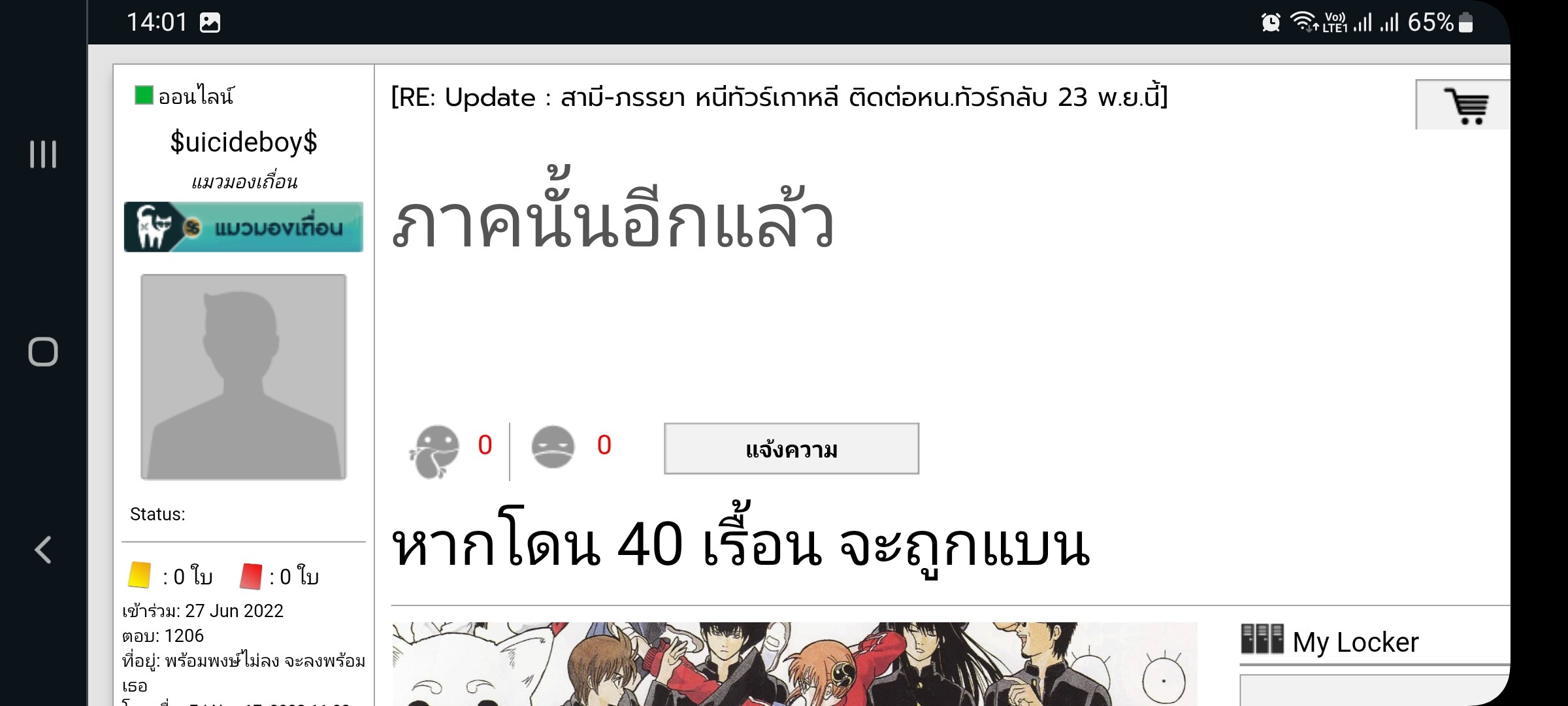1568x706 pixels.
Task: Click the red card icon
Action: point(251,576)
